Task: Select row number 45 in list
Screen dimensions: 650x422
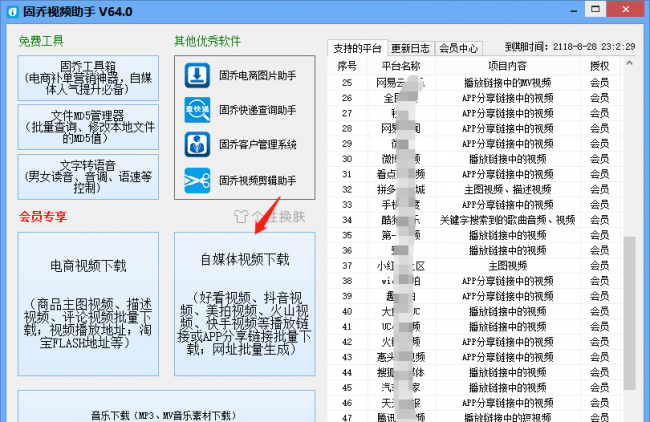Action: click(x=347, y=388)
